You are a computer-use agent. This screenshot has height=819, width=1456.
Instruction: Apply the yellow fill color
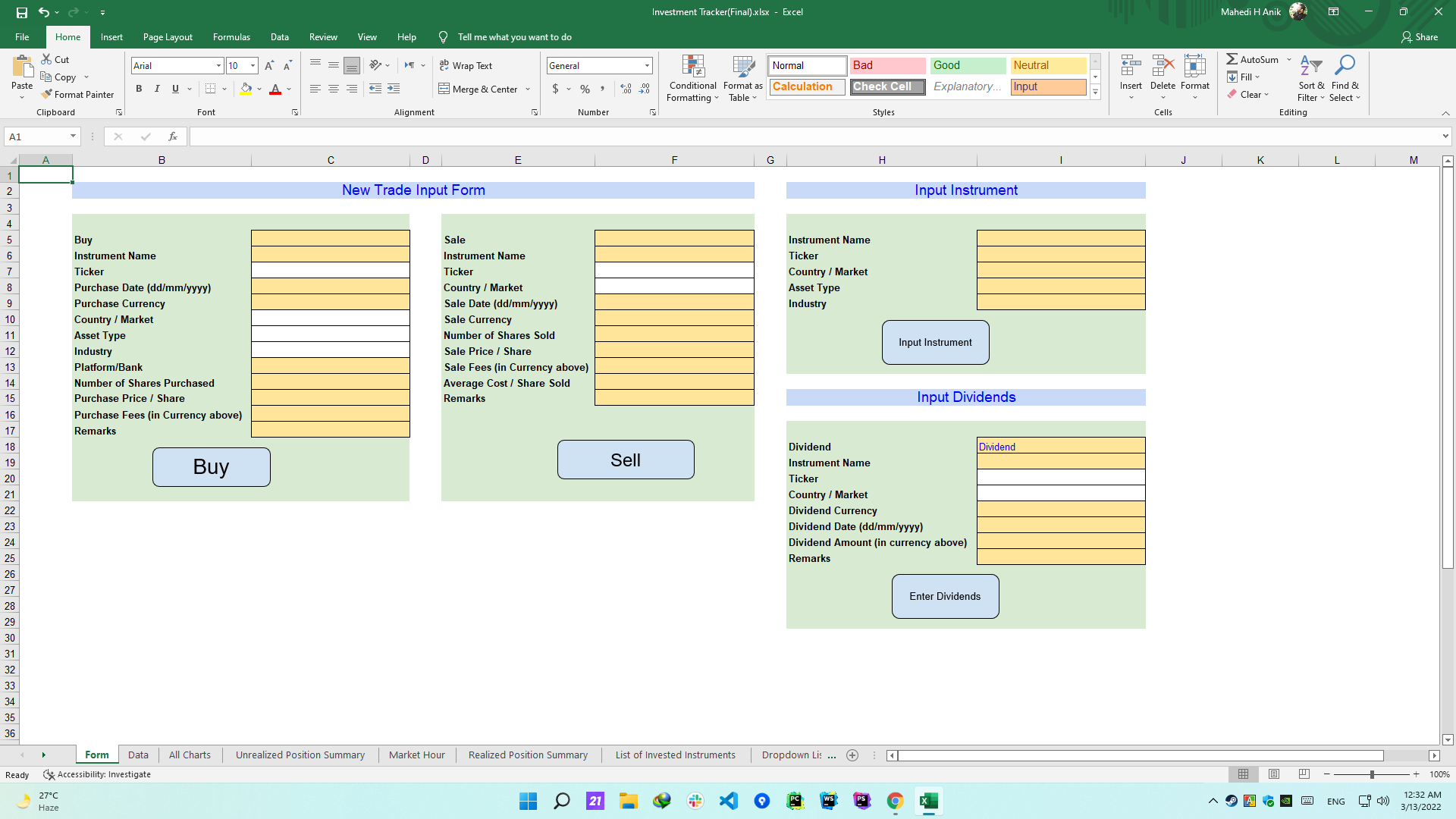[246, 89]
